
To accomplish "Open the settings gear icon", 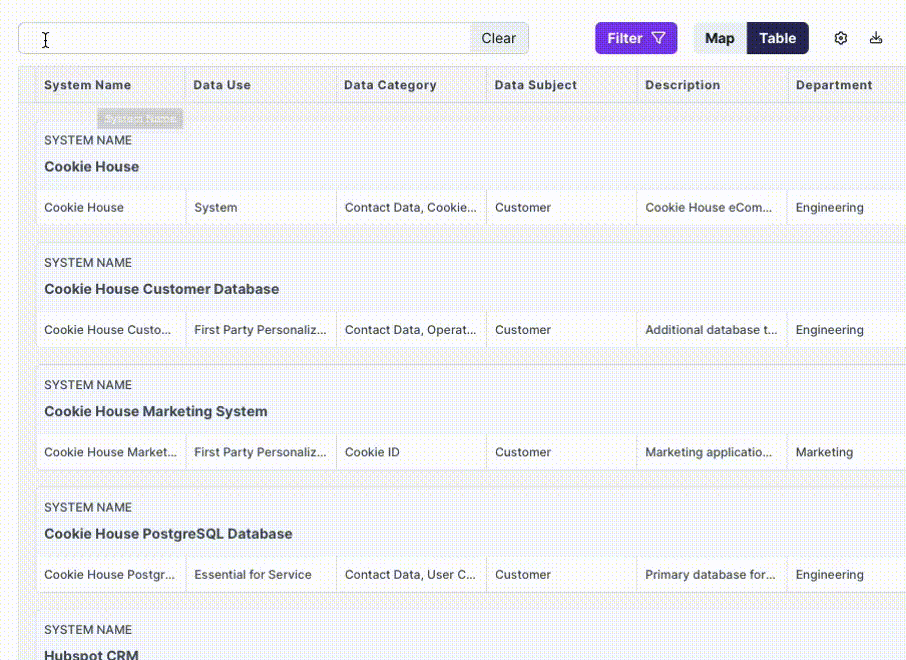I will coord(841,38).
